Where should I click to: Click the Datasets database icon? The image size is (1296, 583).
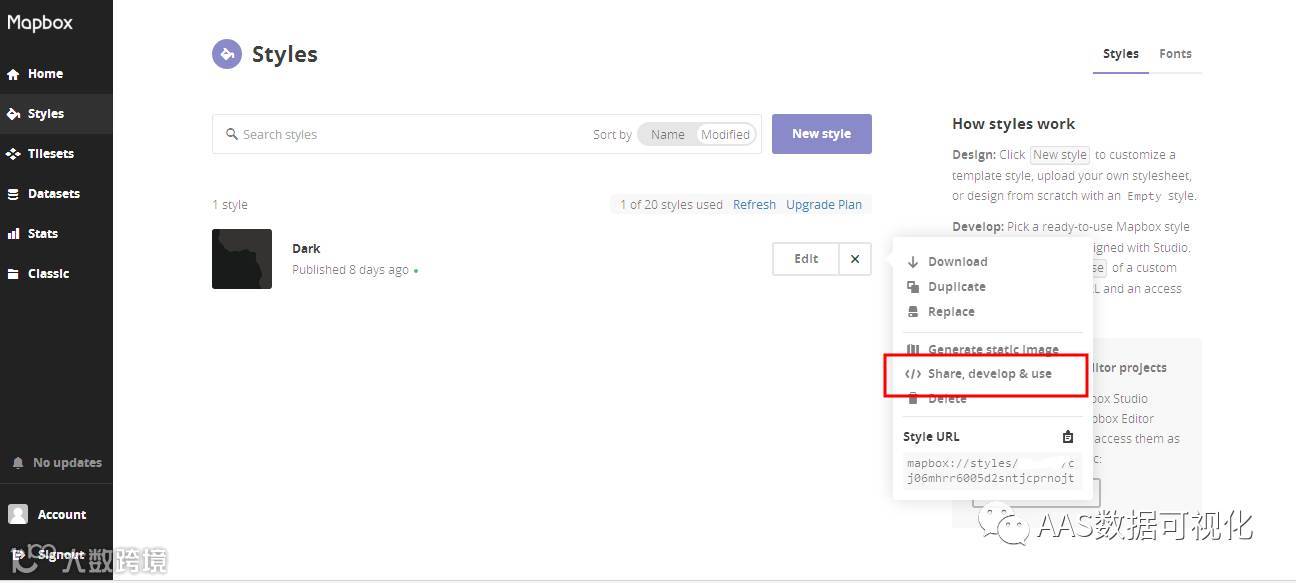click(13, 194)
